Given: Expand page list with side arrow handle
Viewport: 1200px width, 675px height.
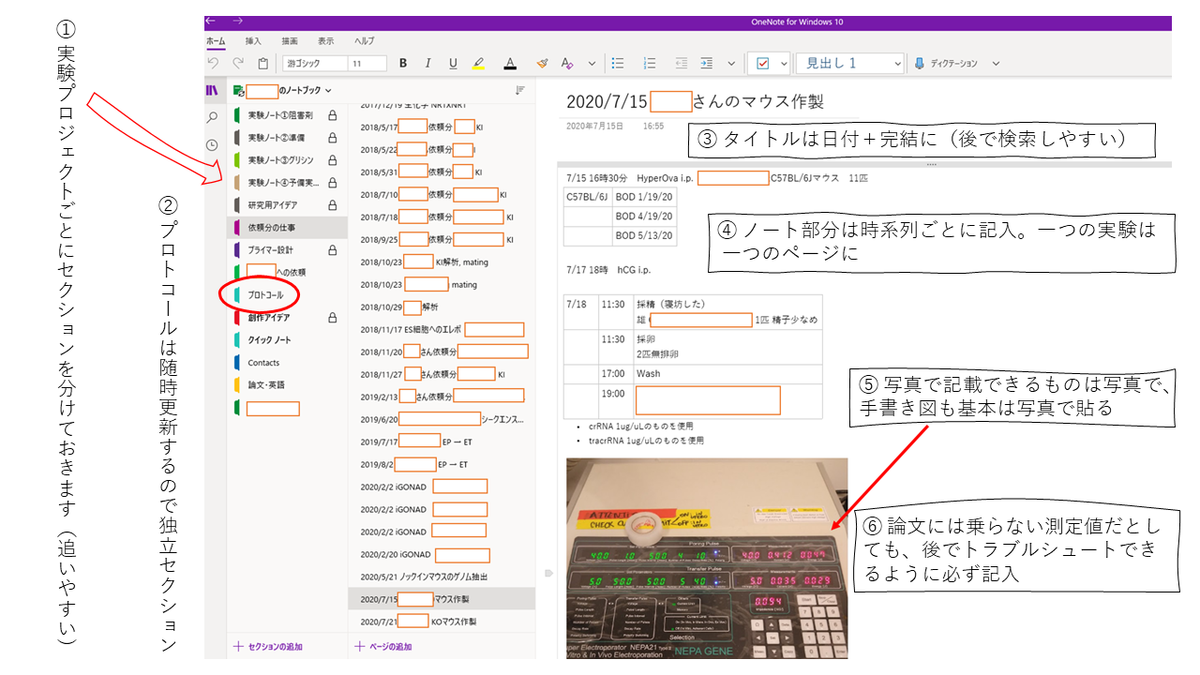Looking at the screenshot, I should (x=547, y=573).
